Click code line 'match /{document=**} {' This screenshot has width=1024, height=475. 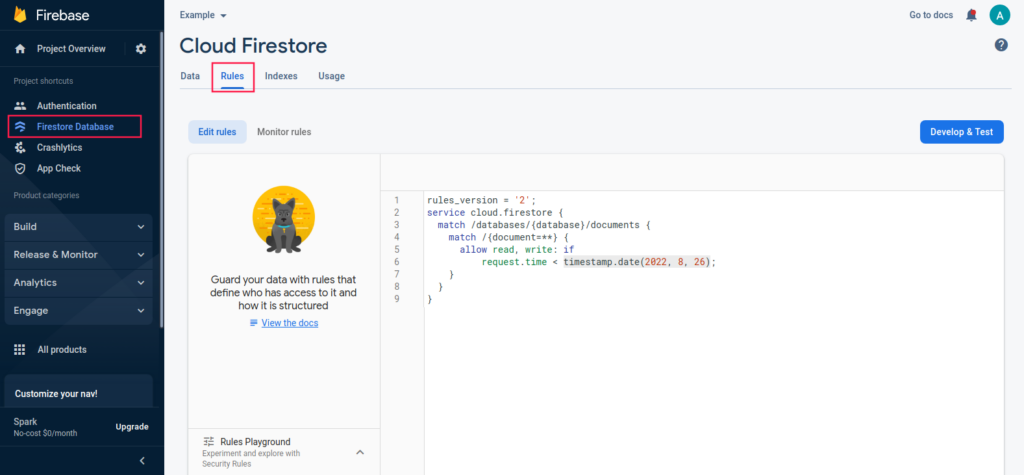(509, 237)
